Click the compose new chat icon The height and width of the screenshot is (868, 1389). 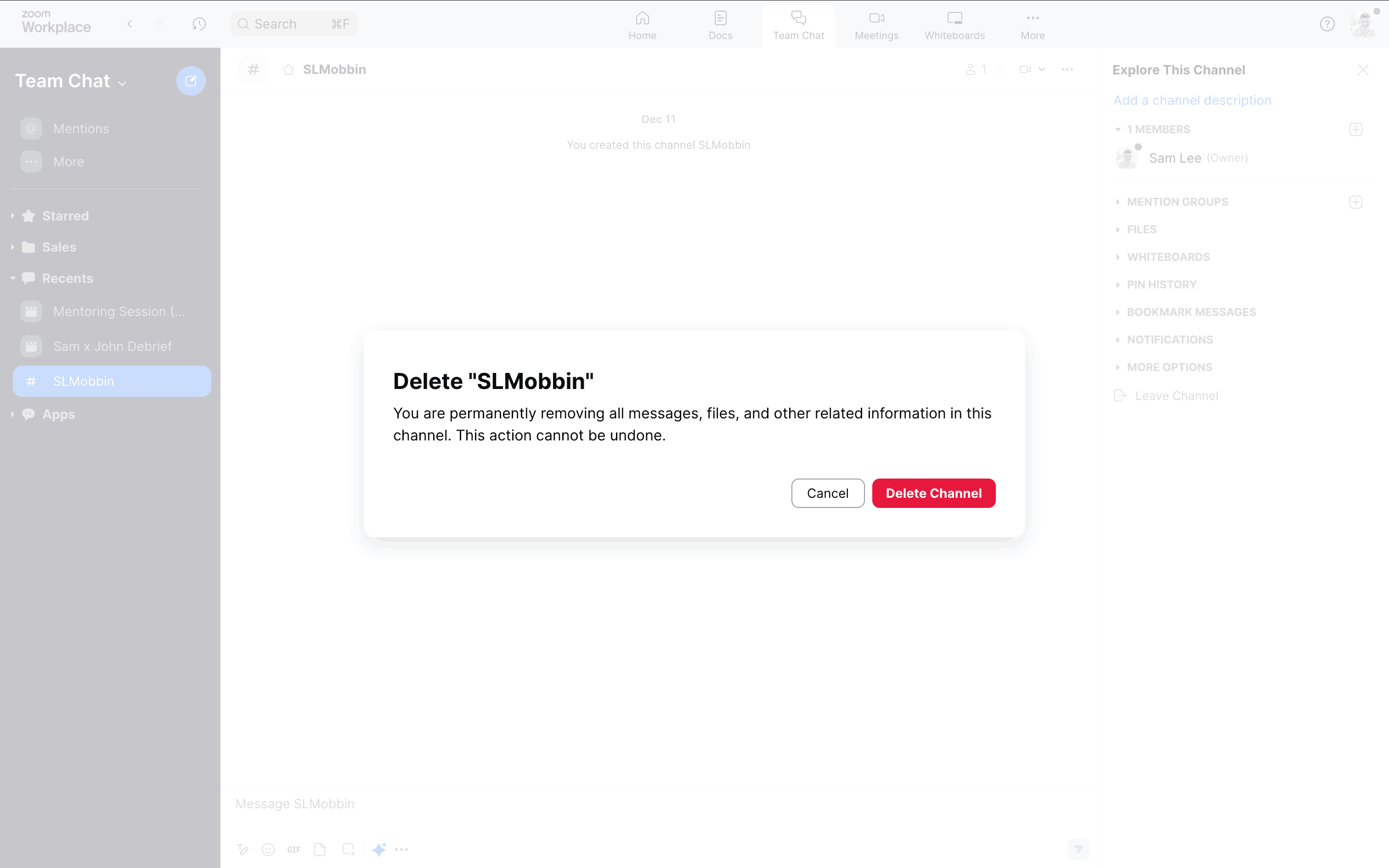click(191, 81)
